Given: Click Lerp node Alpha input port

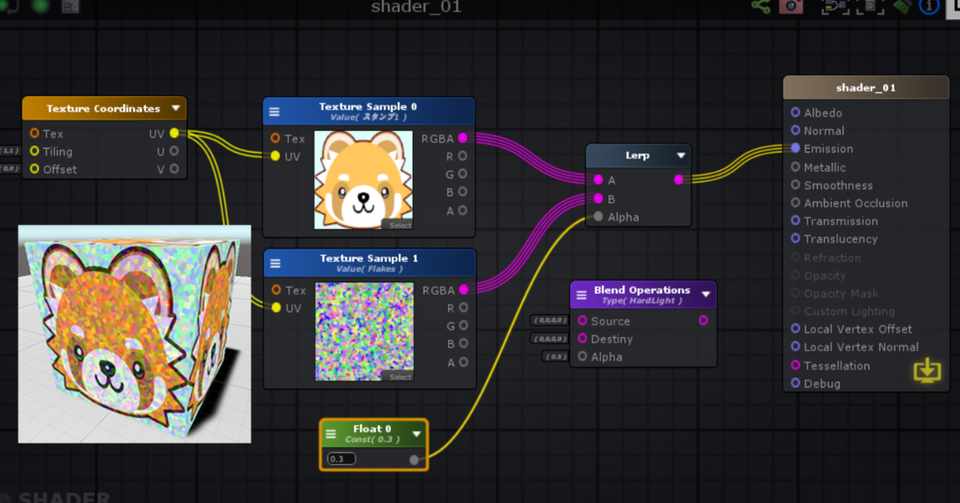Looking at the screenshot, I should point(598,217).
